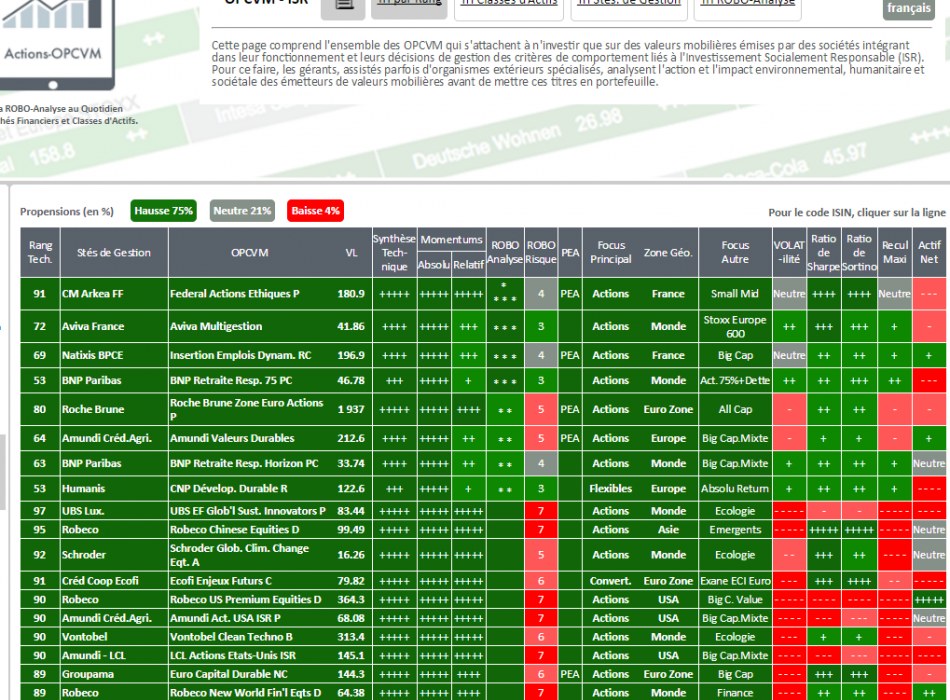950x700 pixels.
Task: Open Amundi Act. USA ISR P row
Action: (483, 618)
